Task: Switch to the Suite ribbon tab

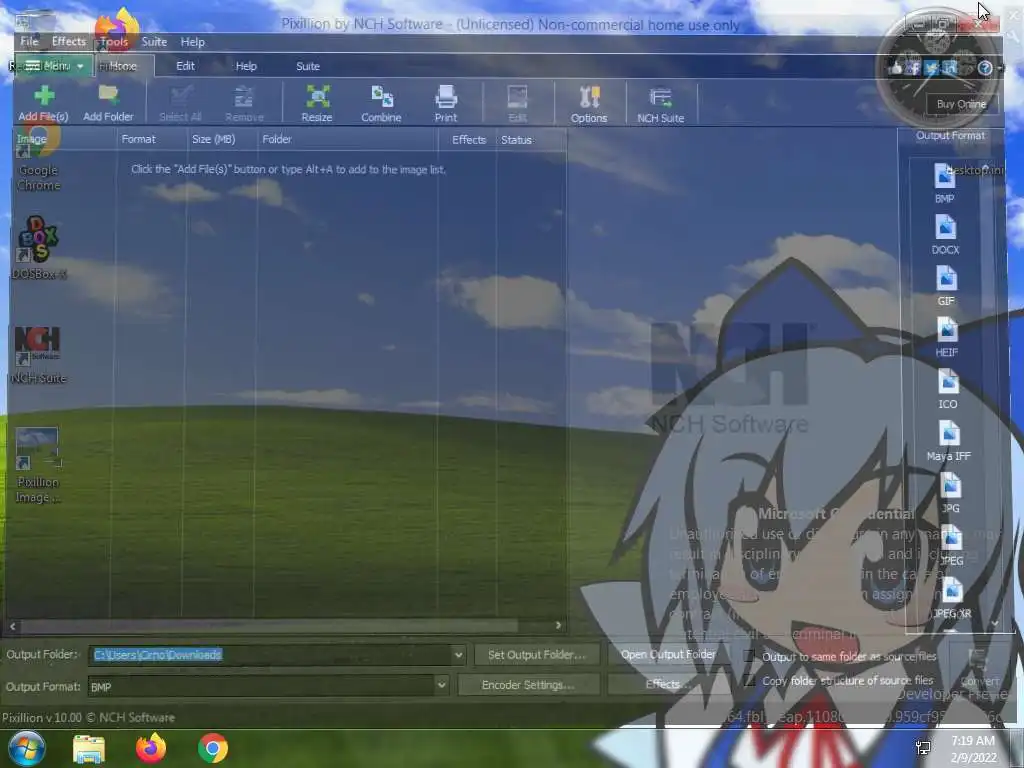Action: click(308, 66)
